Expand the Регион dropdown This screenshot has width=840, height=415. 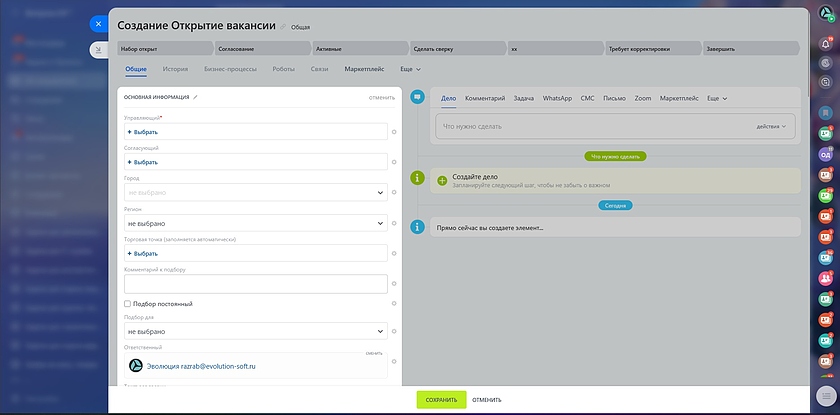pos(254,223)
